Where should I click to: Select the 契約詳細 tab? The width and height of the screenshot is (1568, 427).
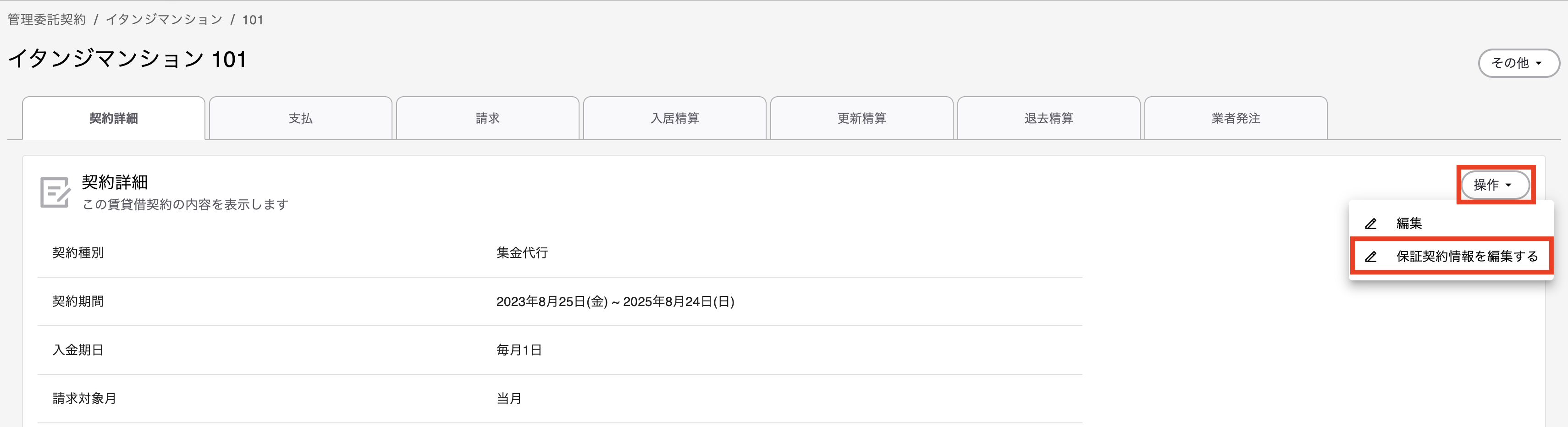coord(113,118)
